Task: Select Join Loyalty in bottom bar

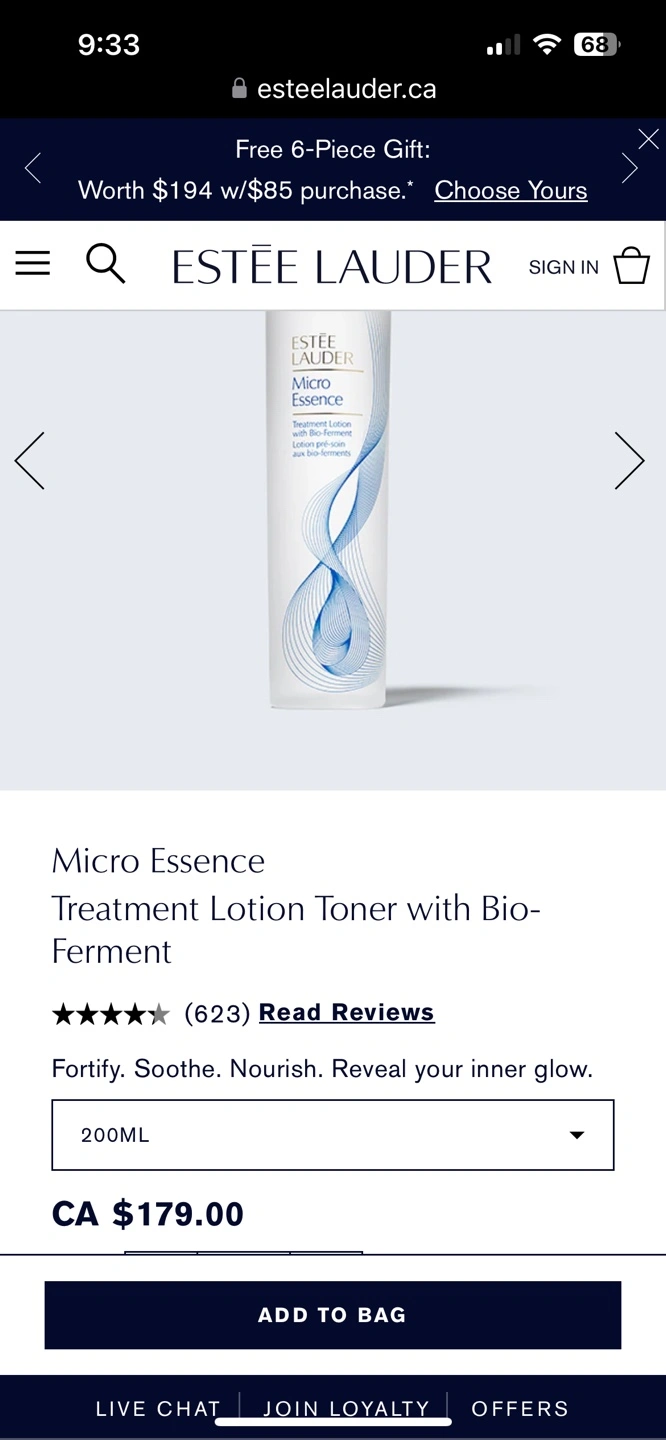Action: 346,1408
